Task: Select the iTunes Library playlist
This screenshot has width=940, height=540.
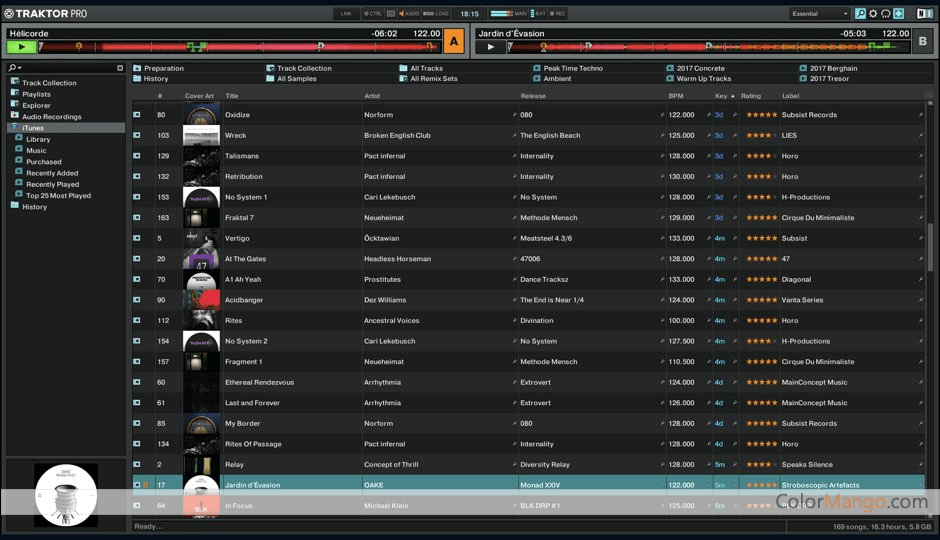Action: (38, 139)
